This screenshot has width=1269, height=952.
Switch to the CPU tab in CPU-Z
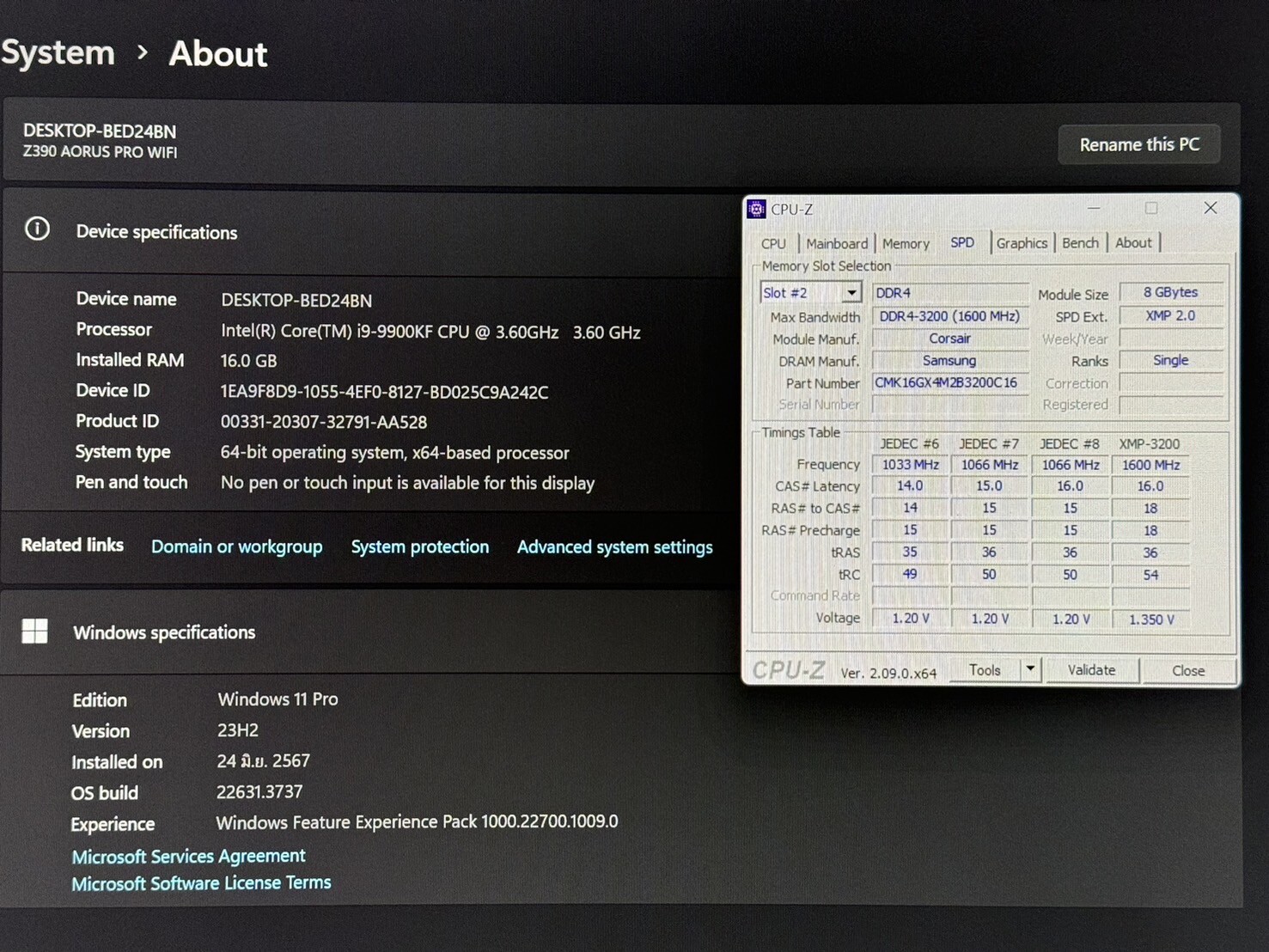click(773, 244)
